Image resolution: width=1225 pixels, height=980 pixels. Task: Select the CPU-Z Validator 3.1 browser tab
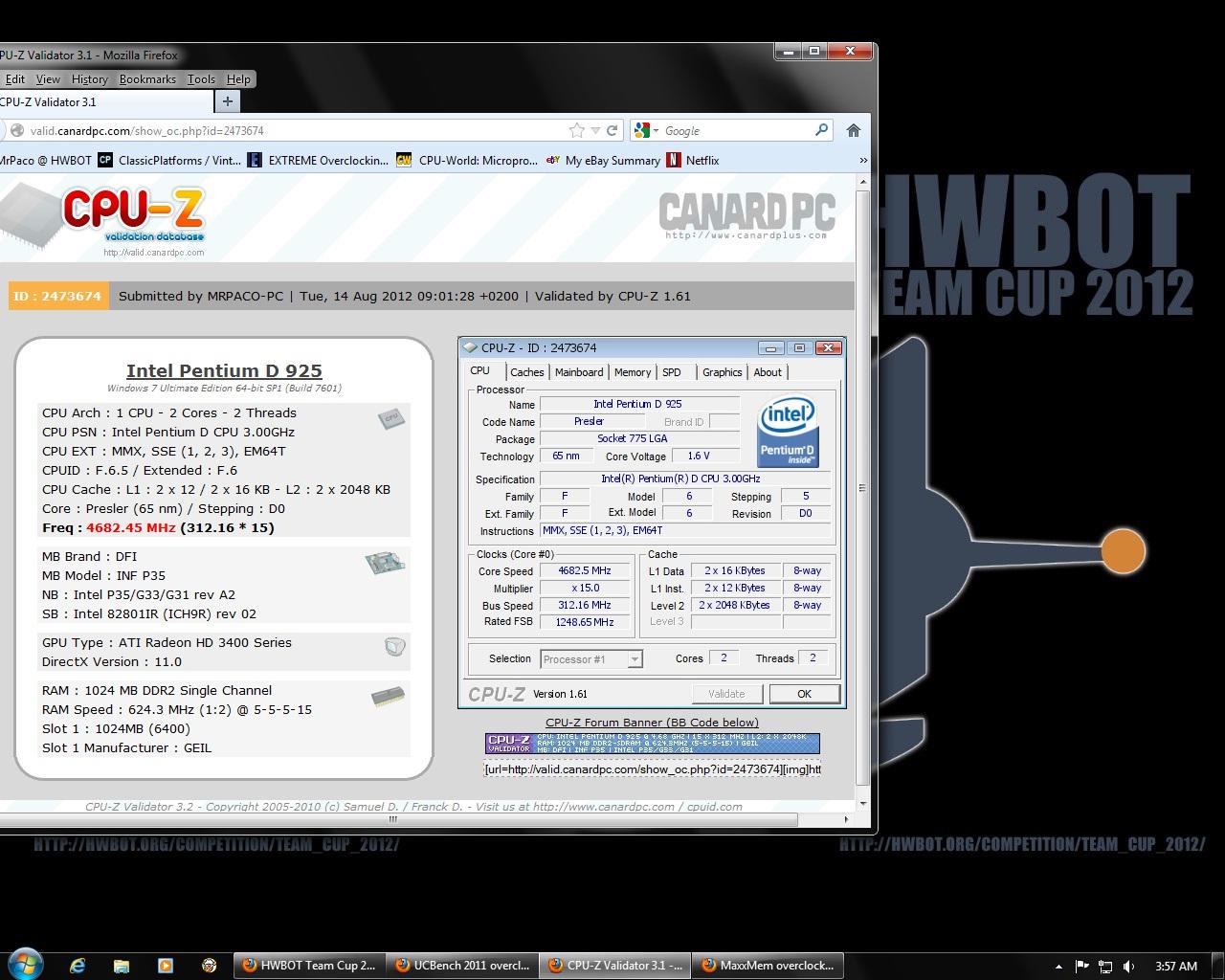click(105, 101)
